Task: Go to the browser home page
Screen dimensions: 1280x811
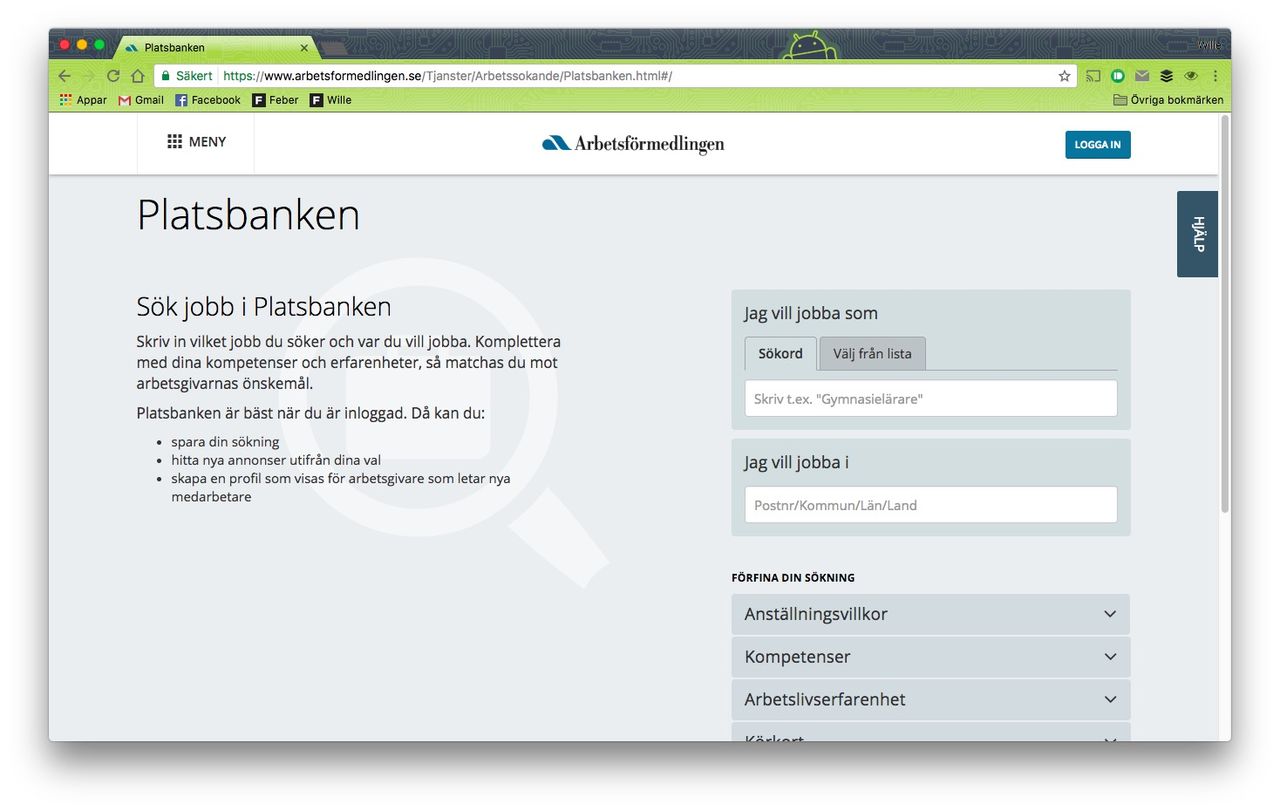Action: [x=137, y=76]
